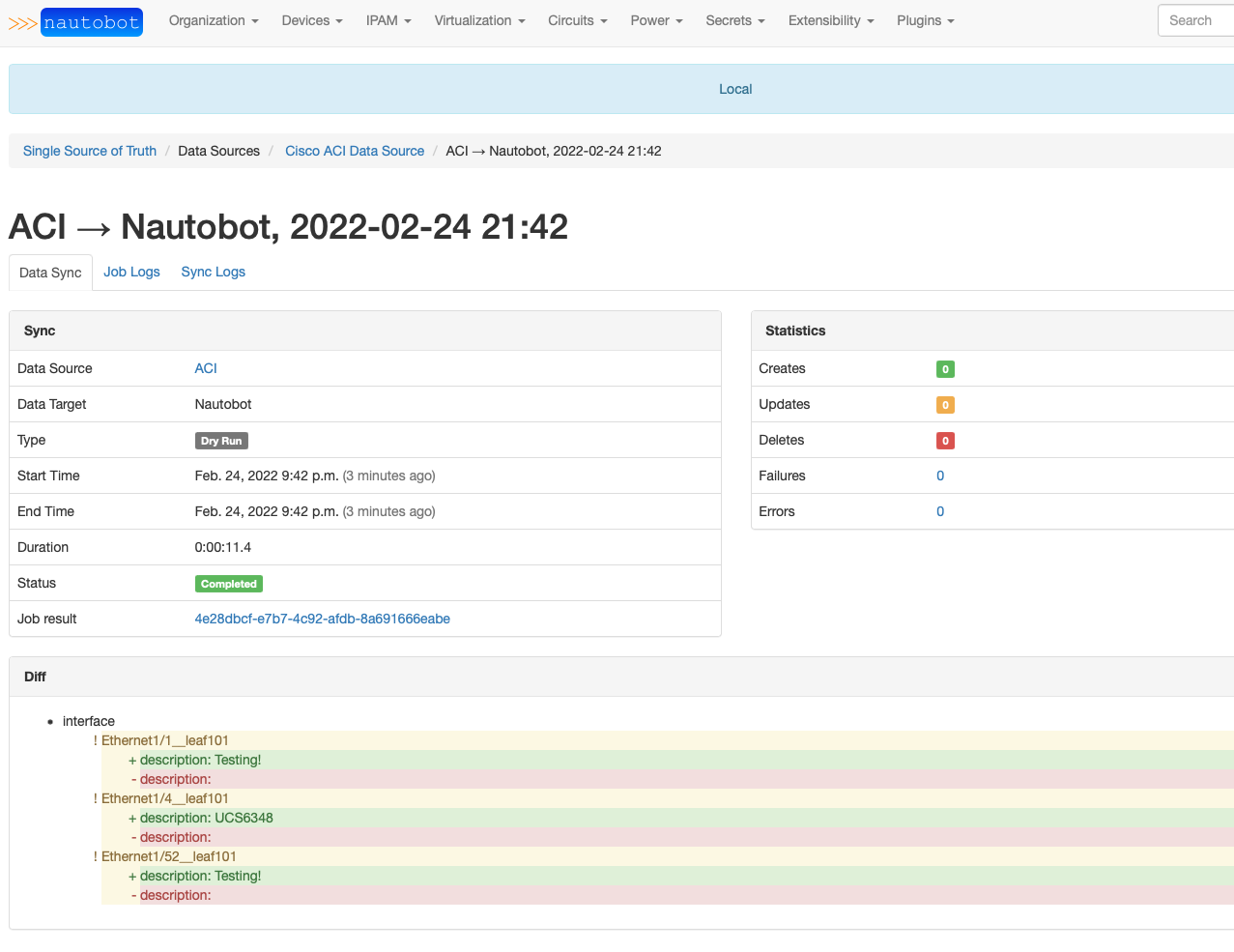Screen dimensions: 1234x952
Task: Switch to the Sync Logs tab
Action: [x=213, y=272]
